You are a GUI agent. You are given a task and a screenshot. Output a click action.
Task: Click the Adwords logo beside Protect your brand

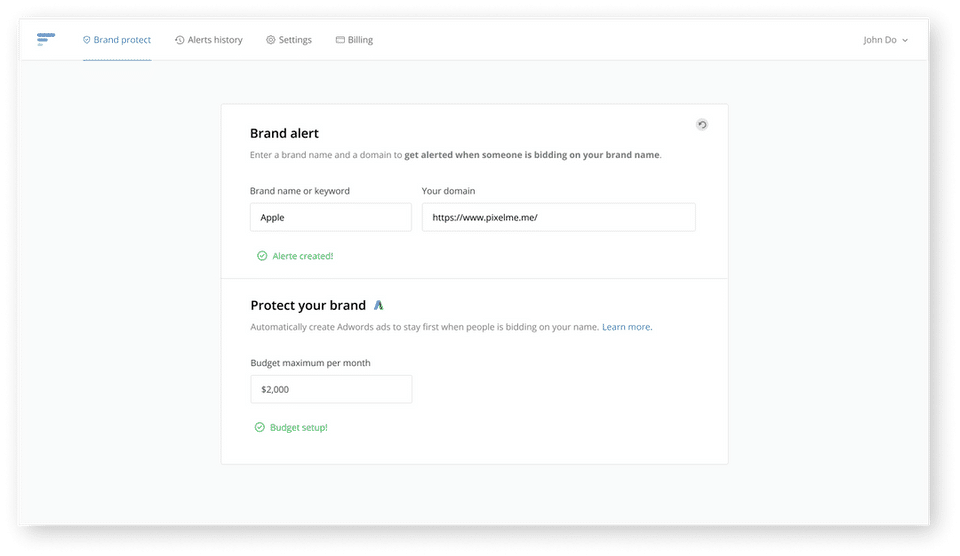(x=378, y=305)
